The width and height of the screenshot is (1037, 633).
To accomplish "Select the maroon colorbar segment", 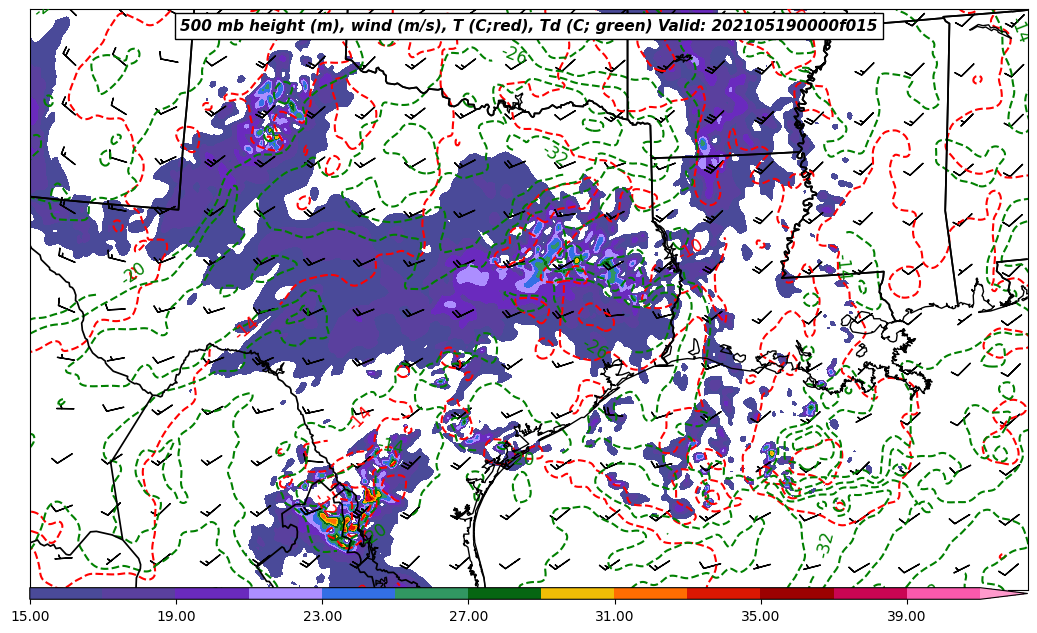I will pos(796,593).
